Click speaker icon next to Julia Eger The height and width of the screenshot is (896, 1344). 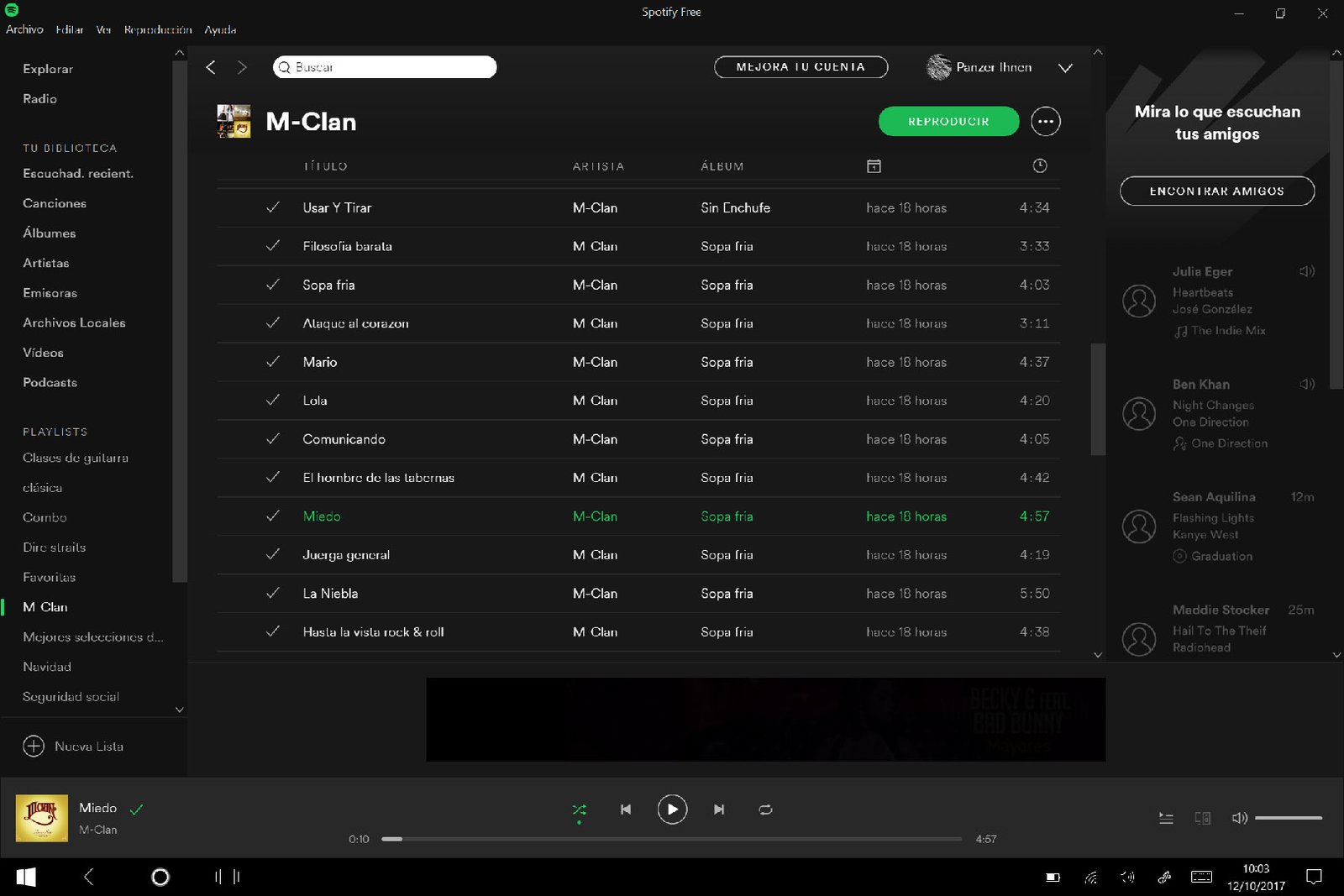1307,271
